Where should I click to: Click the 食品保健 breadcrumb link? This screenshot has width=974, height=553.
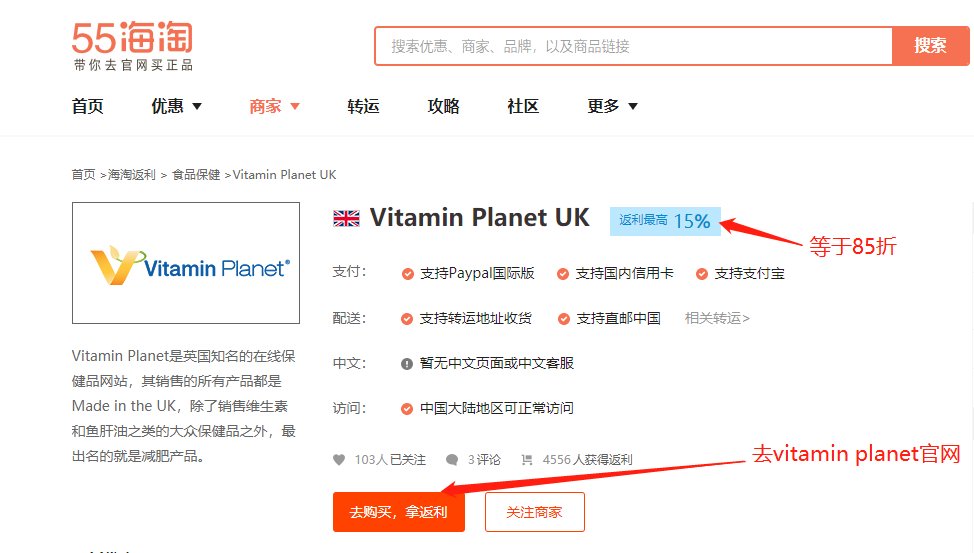pos(196,175)
